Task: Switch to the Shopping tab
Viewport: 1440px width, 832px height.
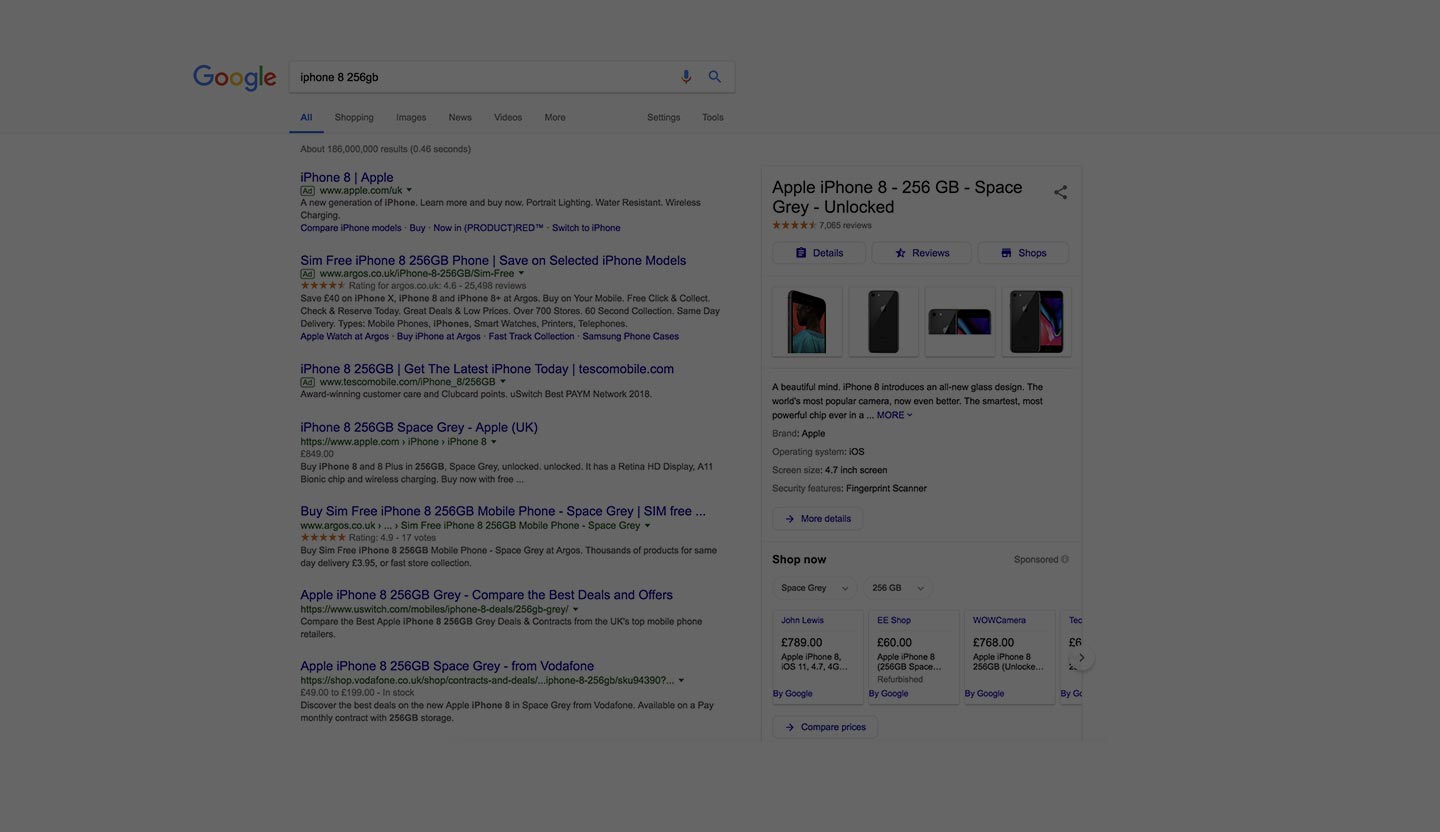Action: coord(354,117)
